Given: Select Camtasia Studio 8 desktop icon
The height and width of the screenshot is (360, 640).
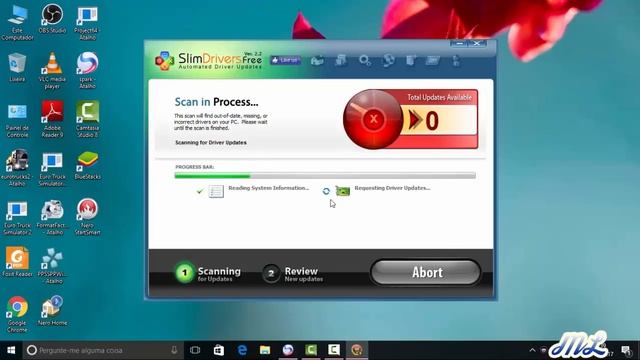Looking at the screenshot, I should coord(87,120).
